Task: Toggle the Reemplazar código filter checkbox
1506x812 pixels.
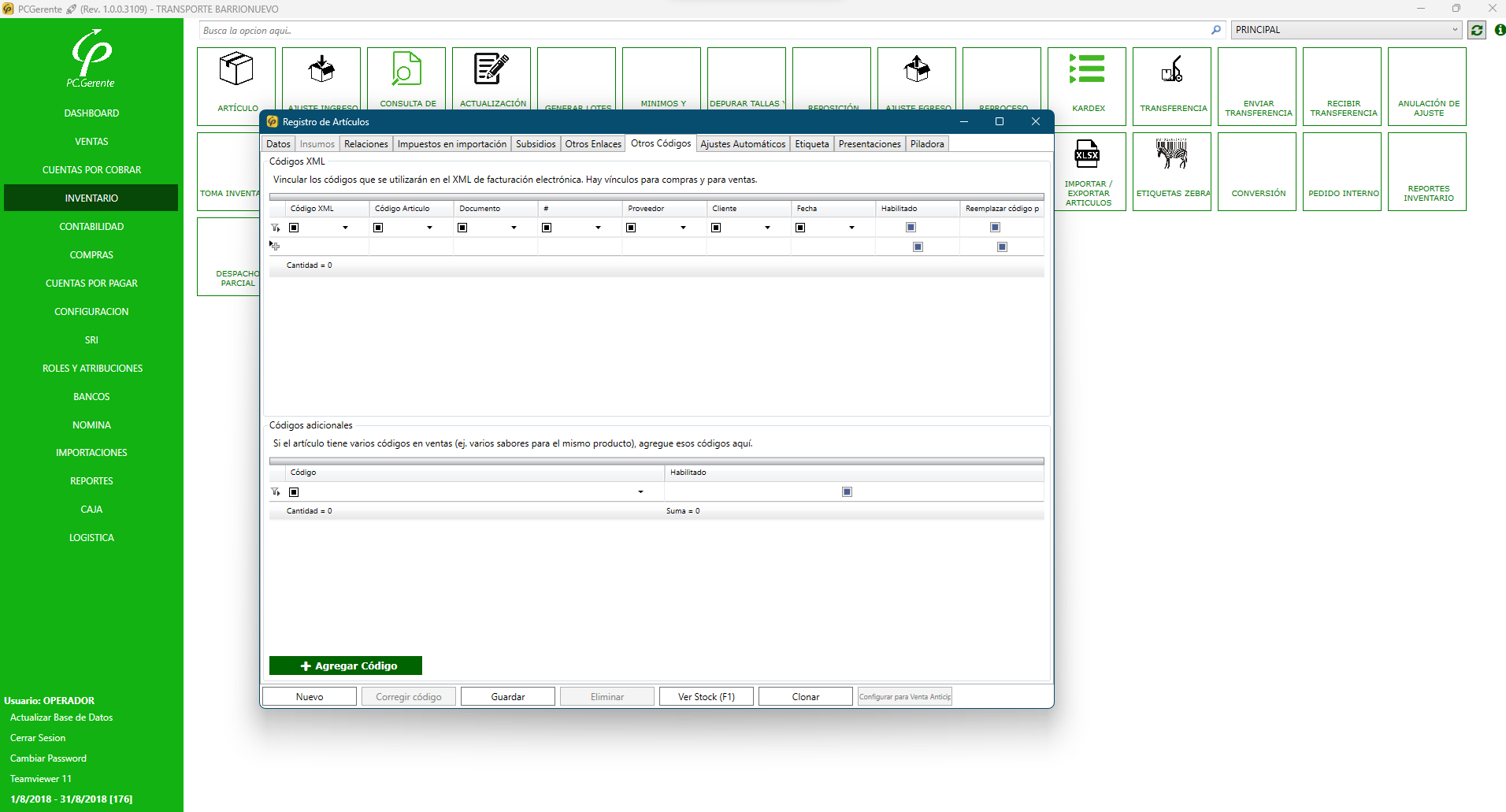Action: pos(995,228)
